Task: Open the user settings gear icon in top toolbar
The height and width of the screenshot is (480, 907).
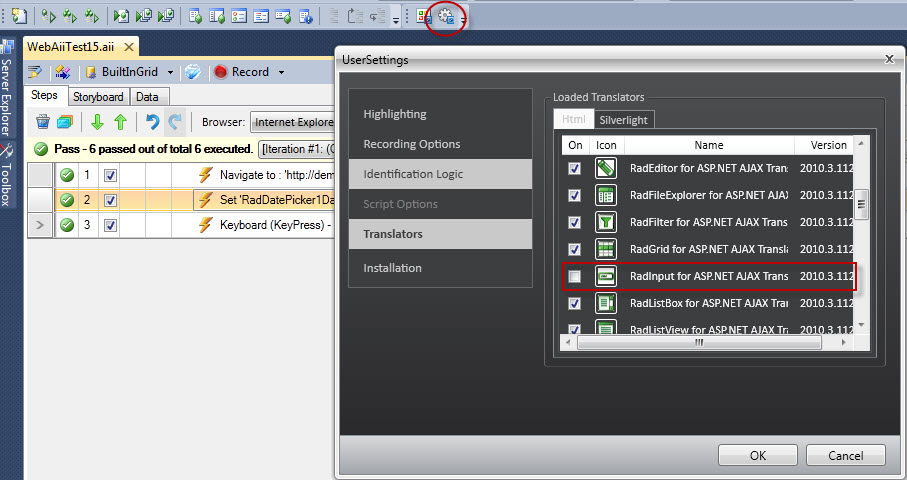Action: pos(445,16)
